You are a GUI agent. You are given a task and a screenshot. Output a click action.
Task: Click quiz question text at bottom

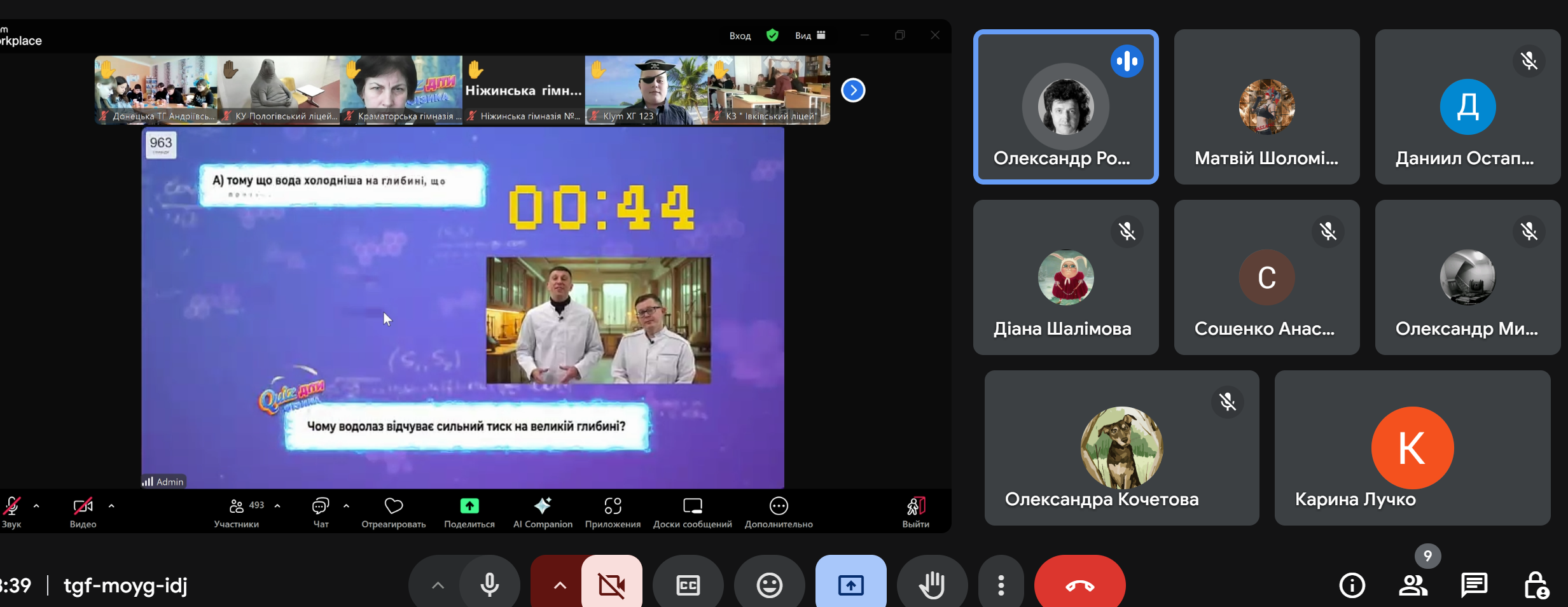point(466,426)
